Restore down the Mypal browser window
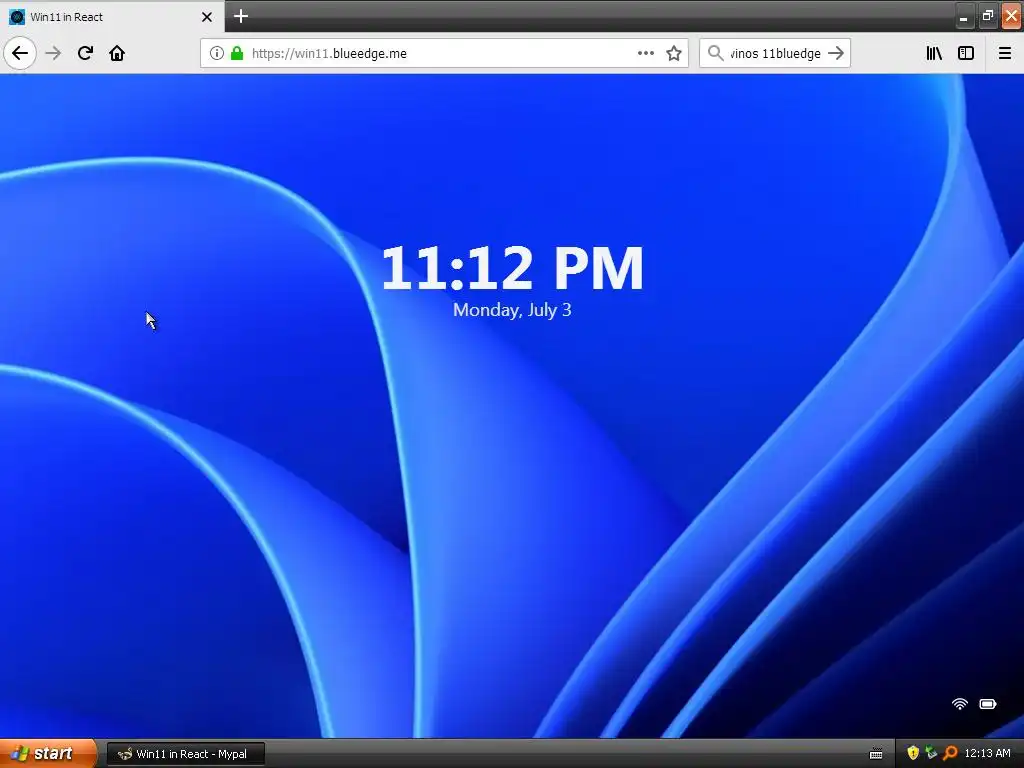The height and width of the screenshot is (768, 1024). pyautogui.click(x=987, y=16)
